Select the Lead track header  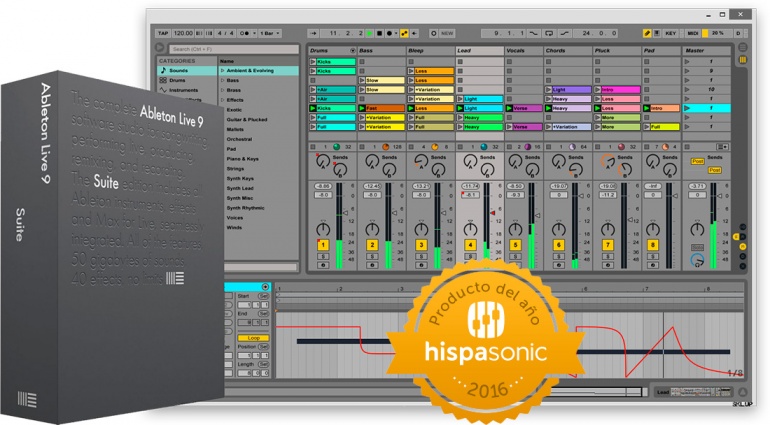click(480, 51)
